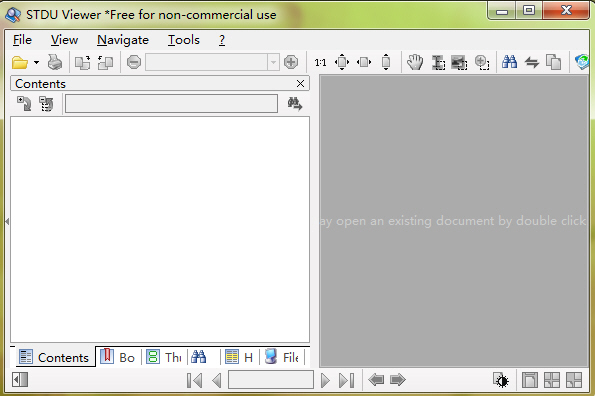This screenshot has width=595, height=396.
Task: Select the text selection tool
Action: coord(438,63)
